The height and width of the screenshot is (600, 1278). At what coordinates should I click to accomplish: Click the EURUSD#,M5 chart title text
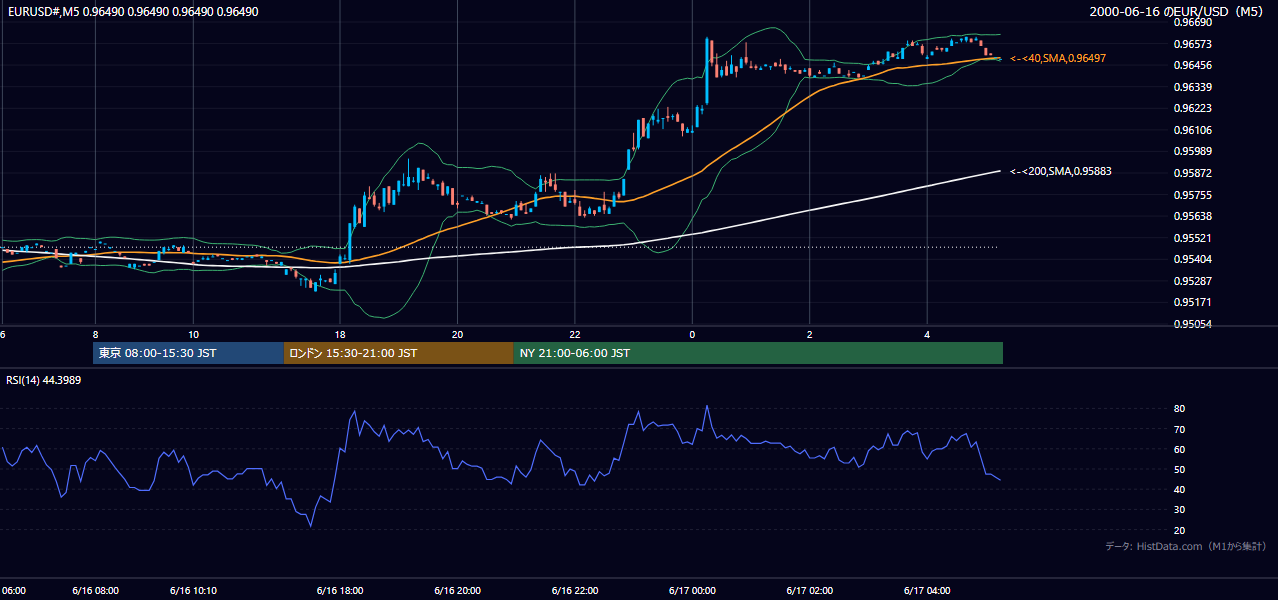click(132, 12)
